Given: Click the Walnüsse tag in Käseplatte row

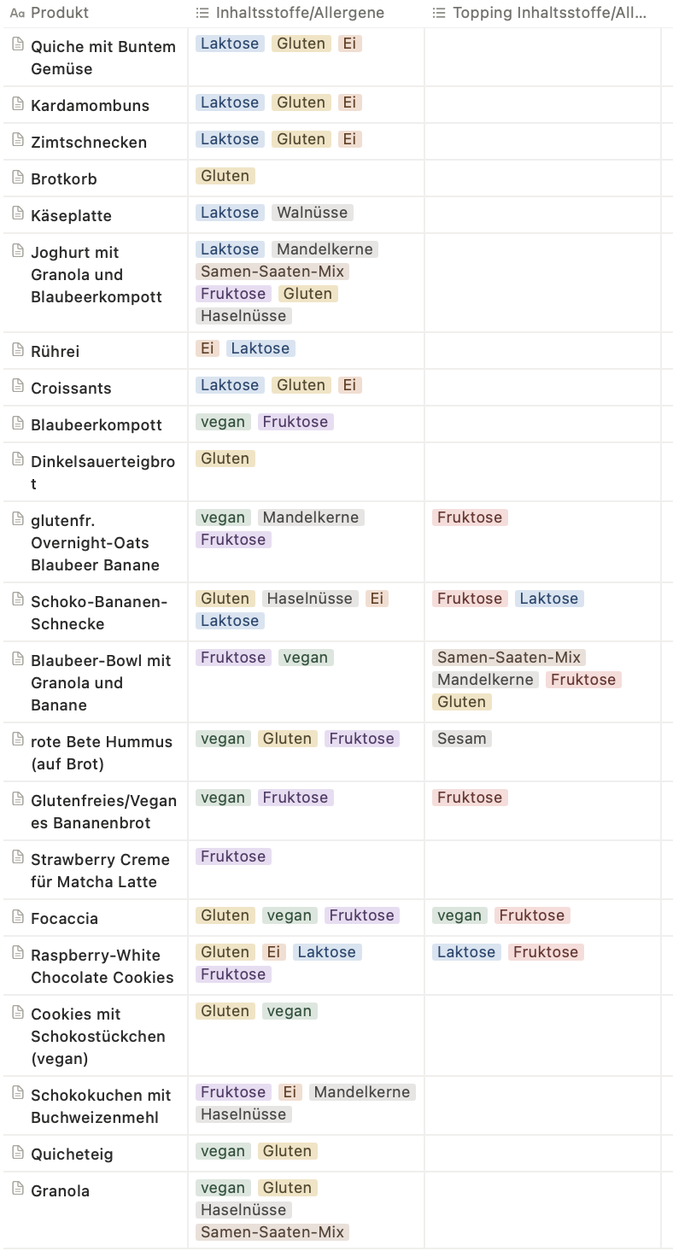Looking at the screenshot, I should [312, 212].
